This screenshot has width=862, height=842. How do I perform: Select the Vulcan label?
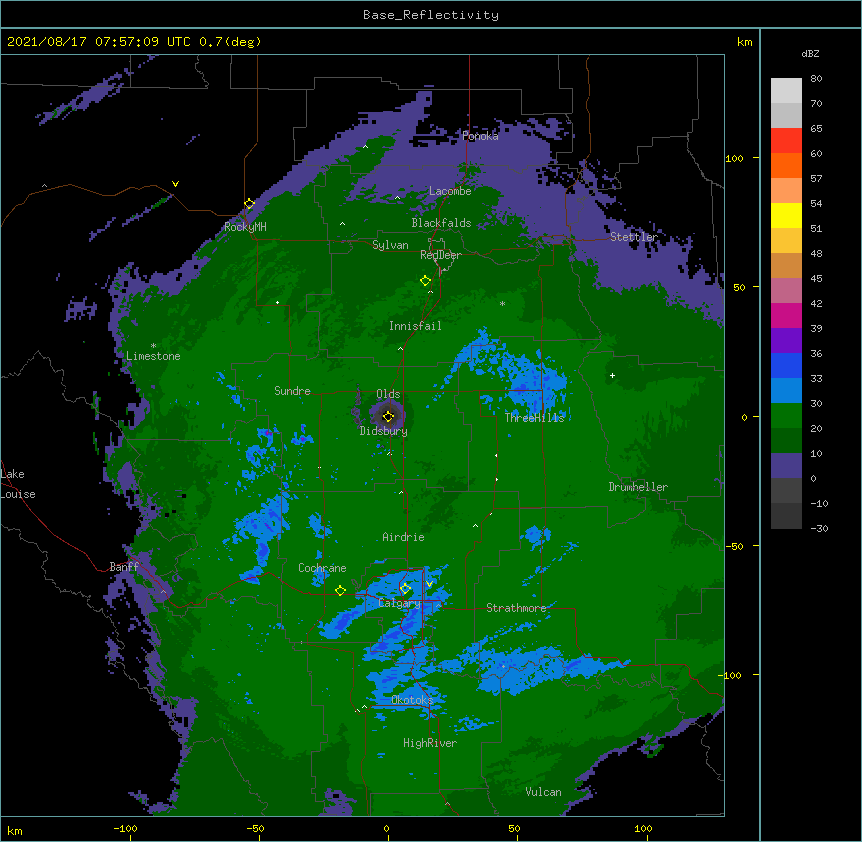(x=543, y=792)
